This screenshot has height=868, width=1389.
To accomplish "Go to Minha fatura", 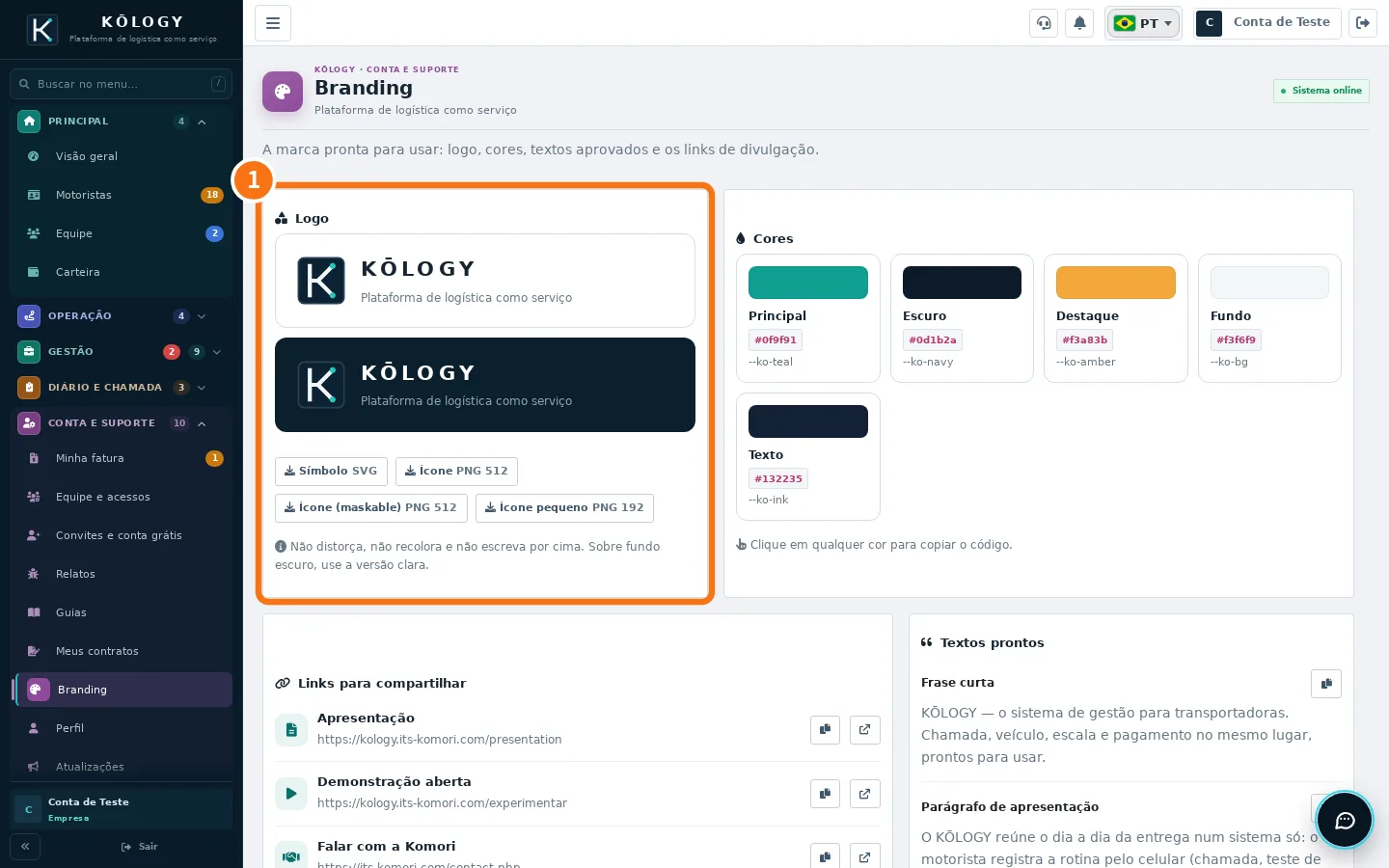I will 123,458.
